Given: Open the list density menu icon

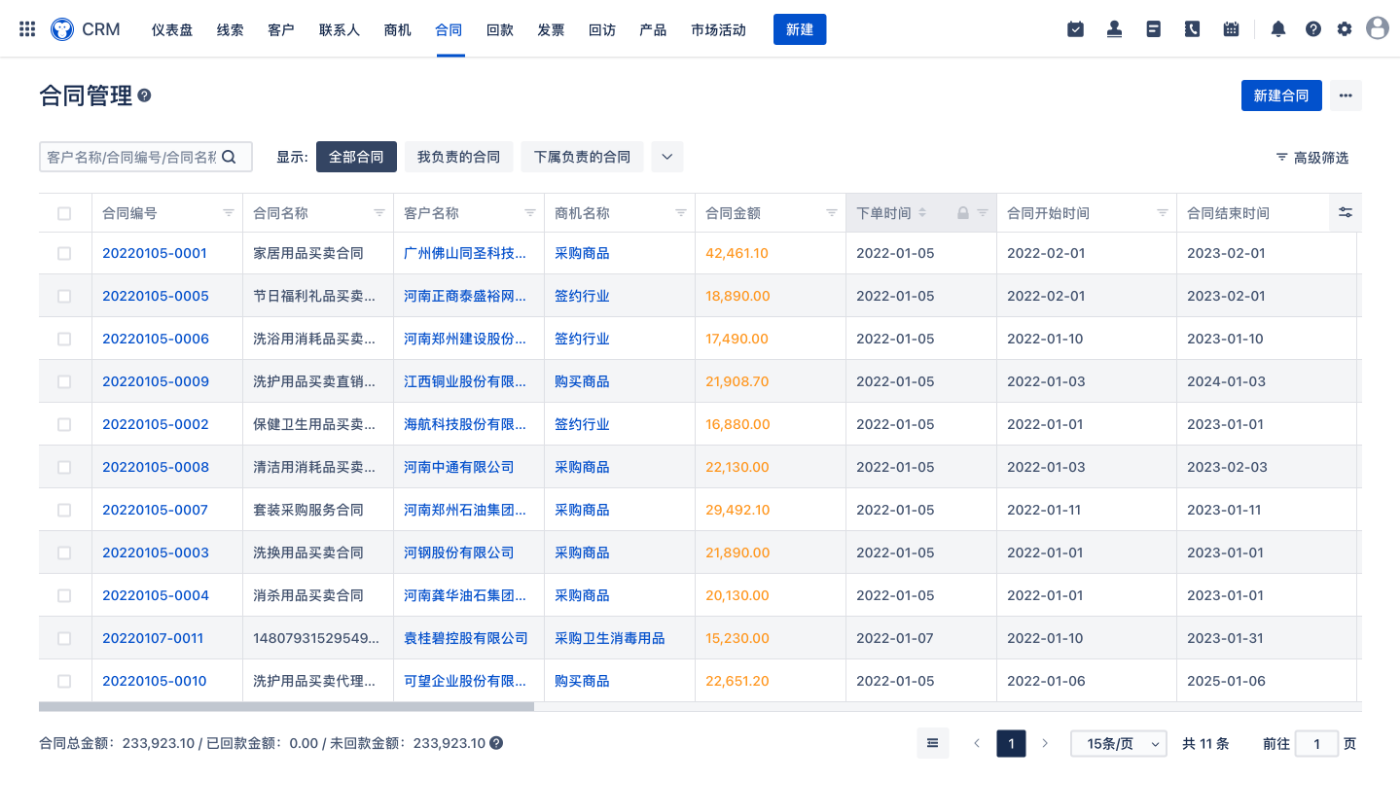Looking at the screenshot, I should (x=932, y=743).
